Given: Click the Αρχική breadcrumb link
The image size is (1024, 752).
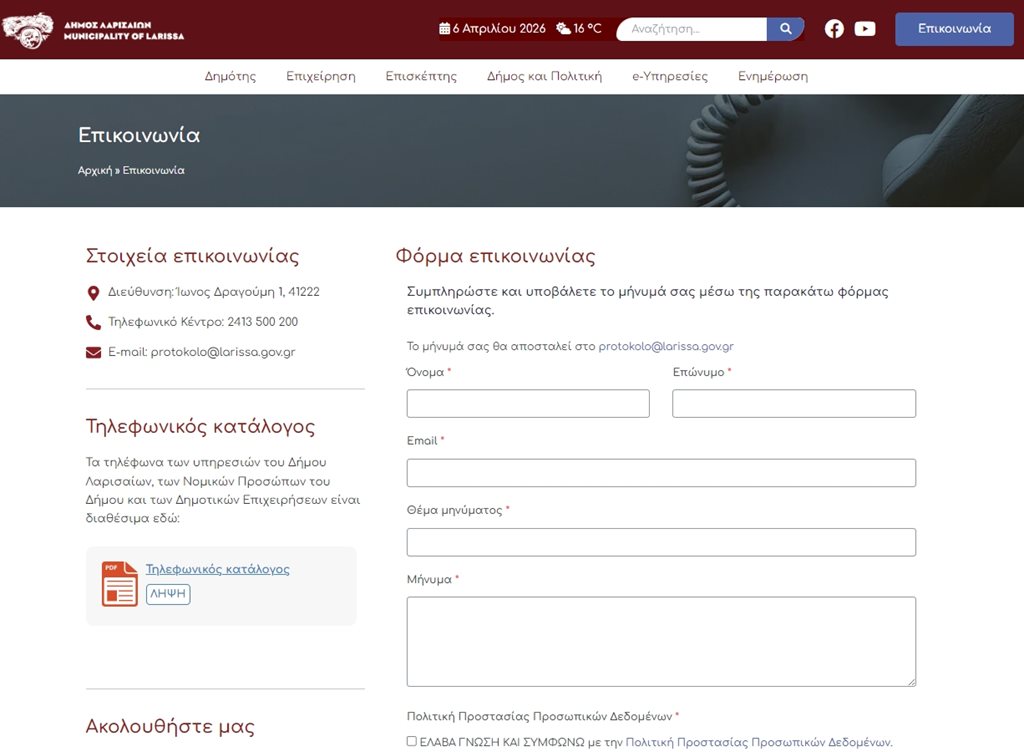Looking at the screenshot, I should click(x=94, y=170).
